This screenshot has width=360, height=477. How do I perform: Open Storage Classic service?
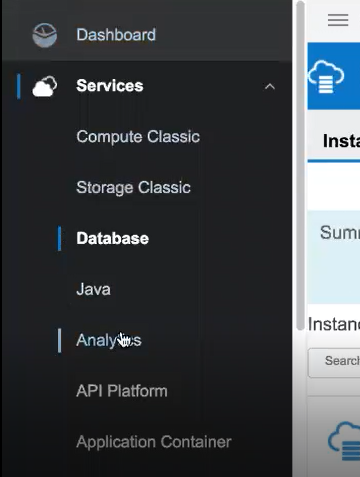pos(133,187)
